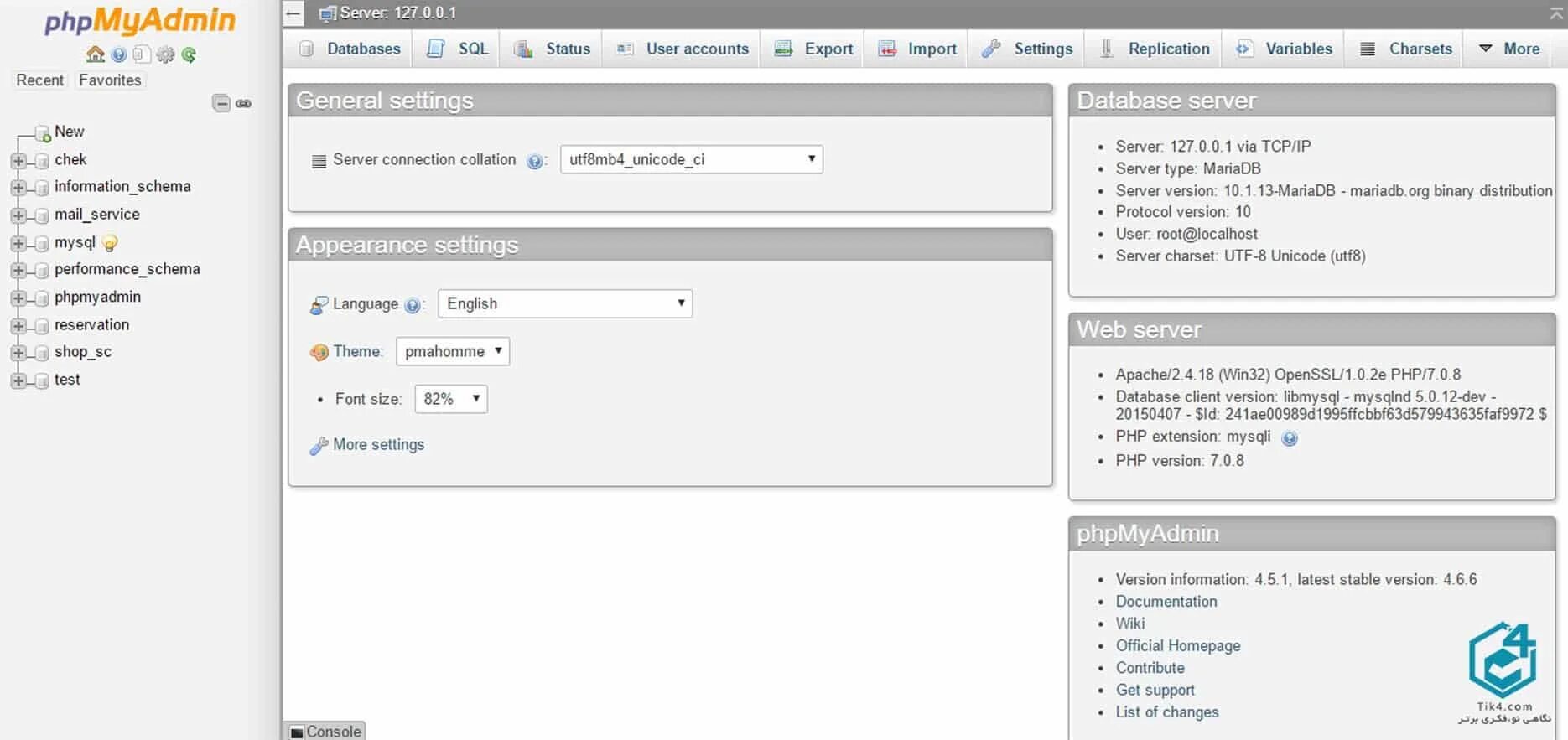Image resolution: width=1568 pixels, height=740 pixels.
Task: Open the Databases tab
Action: click(350, 49)
